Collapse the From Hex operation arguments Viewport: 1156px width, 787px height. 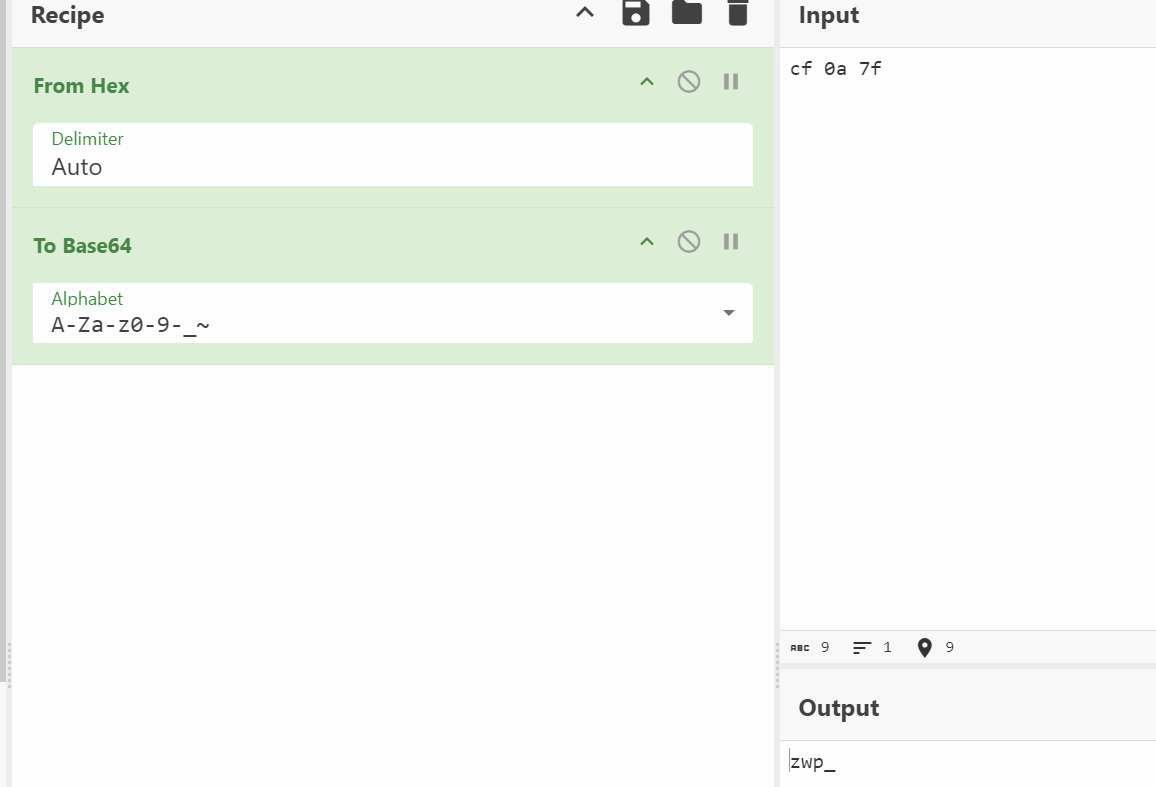[x=647, y=82]
